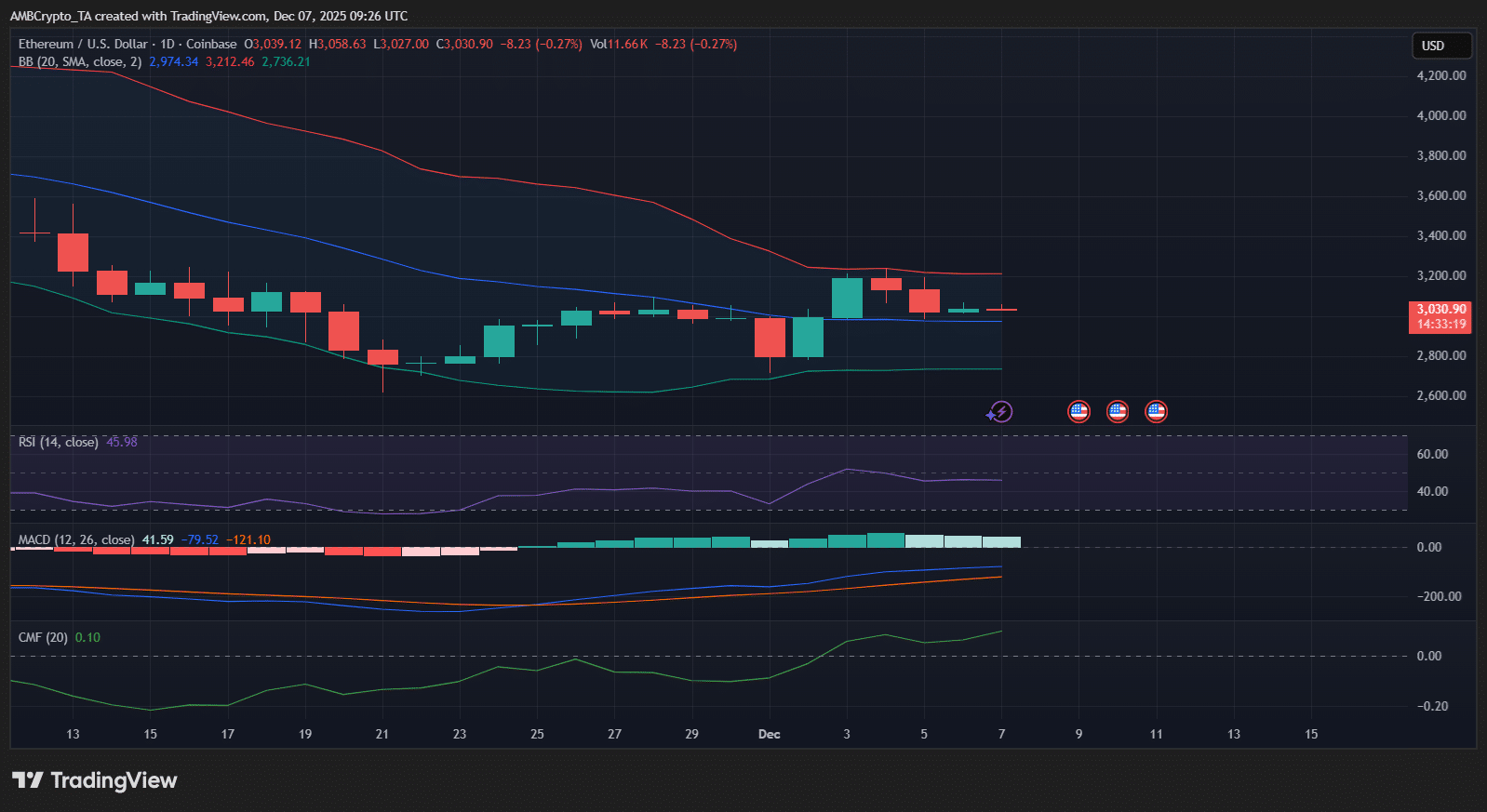1487x812 pixels.
Task: Select the BB (20, SMA, close, 2) legend
Action: (80, 61)
